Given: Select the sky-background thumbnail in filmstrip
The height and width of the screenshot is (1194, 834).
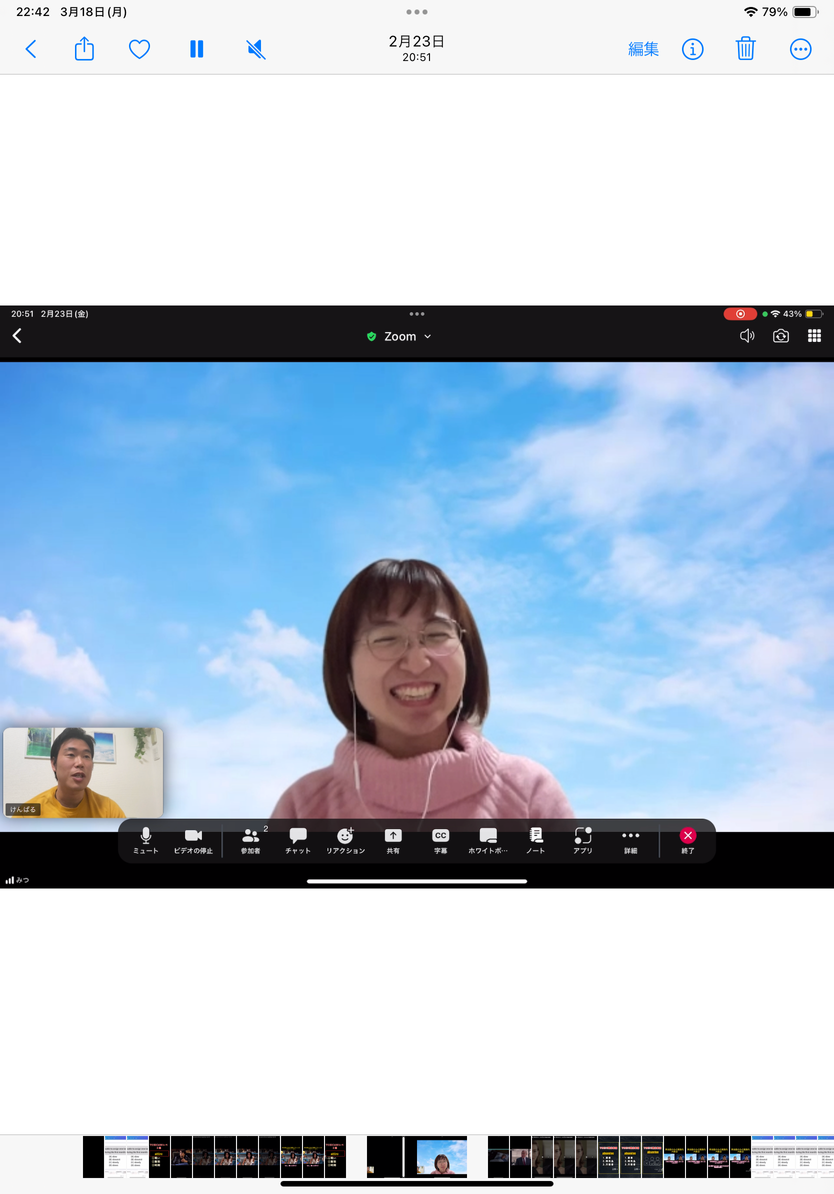Looking at the screenshot, I should pyautogui.click(x=441, y=1157).
